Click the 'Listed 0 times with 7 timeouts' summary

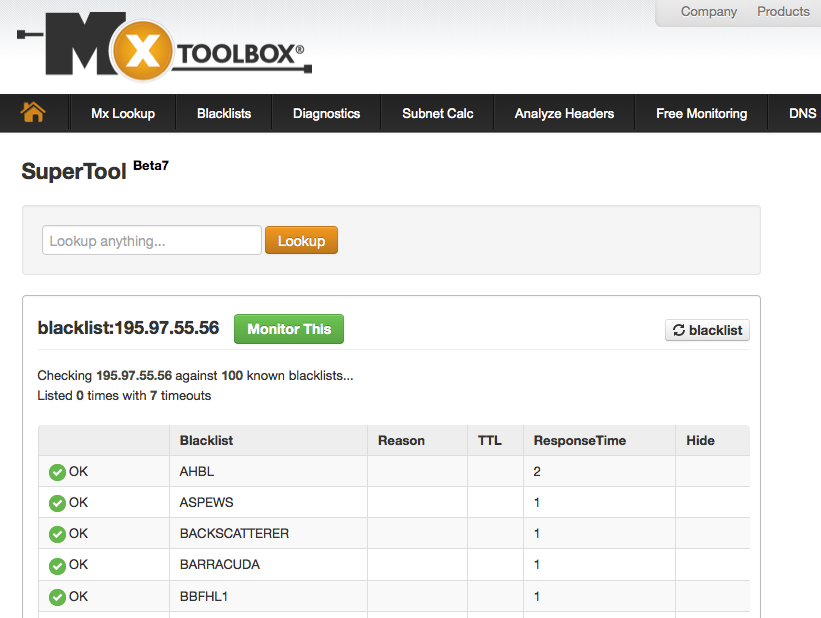point(124,395)
